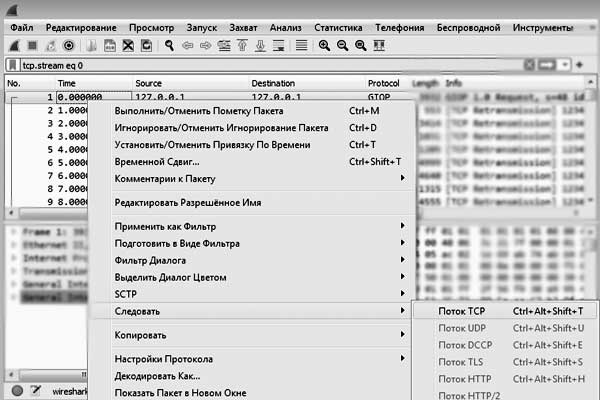Stop the running capture with the square icon

click(32, 46)
